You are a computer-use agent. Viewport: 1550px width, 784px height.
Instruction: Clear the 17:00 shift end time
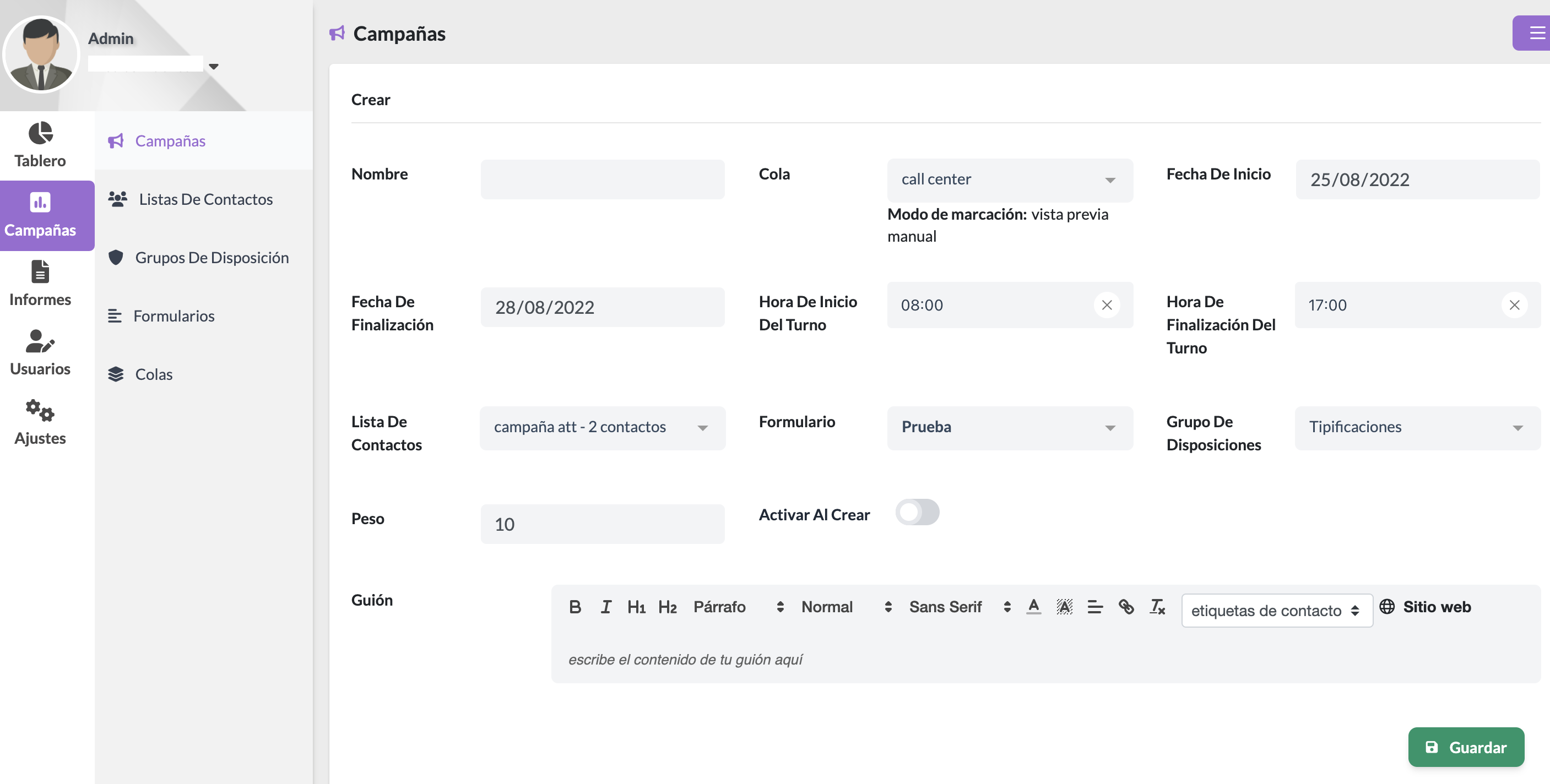tap(1514, 305)
